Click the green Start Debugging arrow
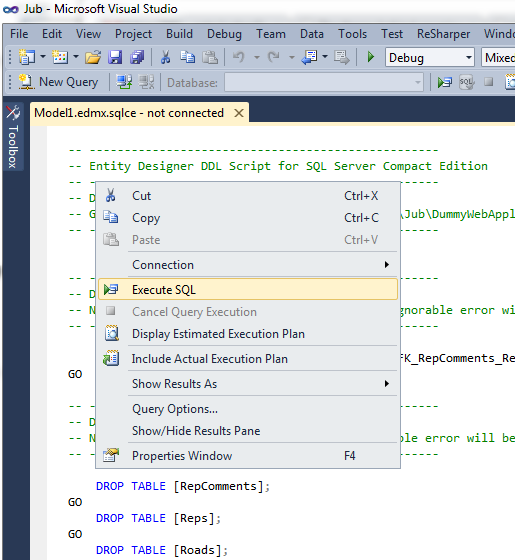The image size is (515, 560). pos(371,57)
